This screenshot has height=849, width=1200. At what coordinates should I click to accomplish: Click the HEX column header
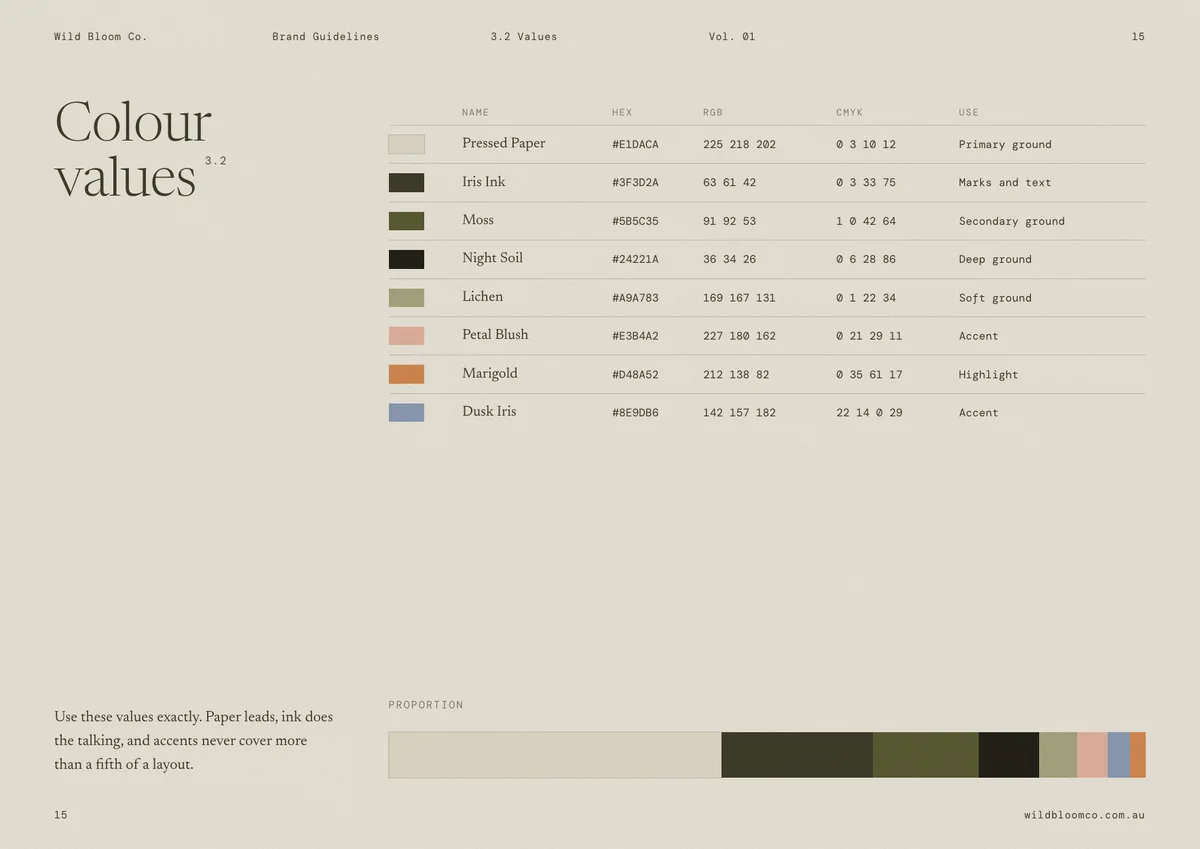point(622,113)
